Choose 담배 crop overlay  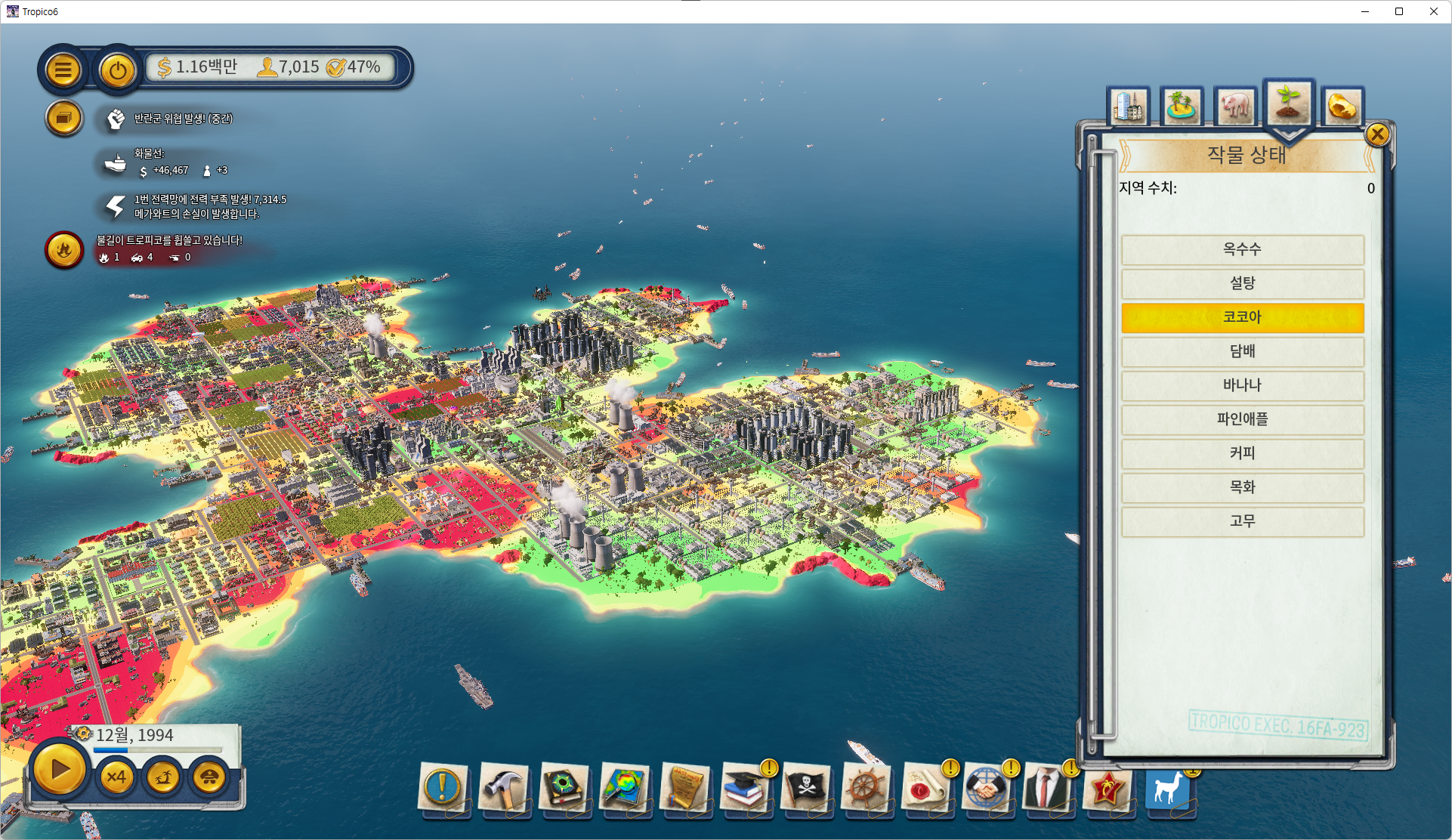click(1243, 351)
